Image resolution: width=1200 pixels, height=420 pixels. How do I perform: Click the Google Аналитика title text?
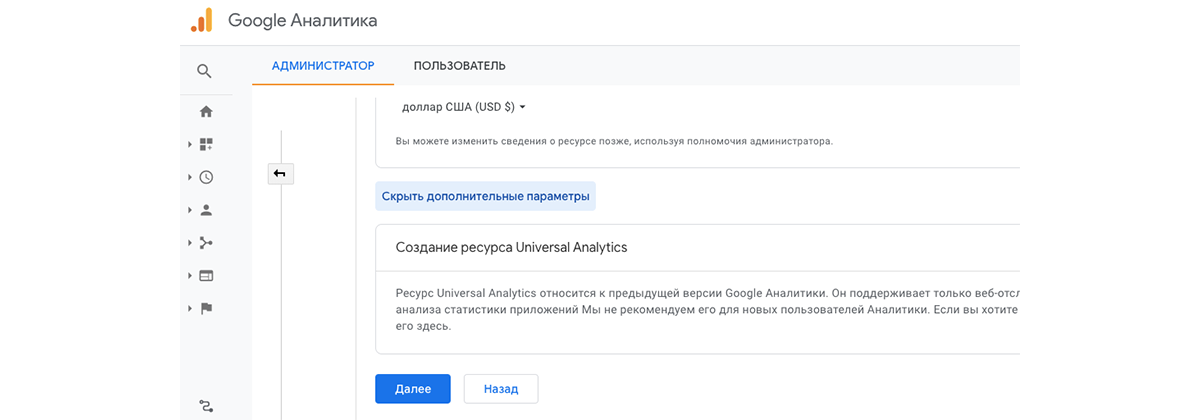pos(303,20)
